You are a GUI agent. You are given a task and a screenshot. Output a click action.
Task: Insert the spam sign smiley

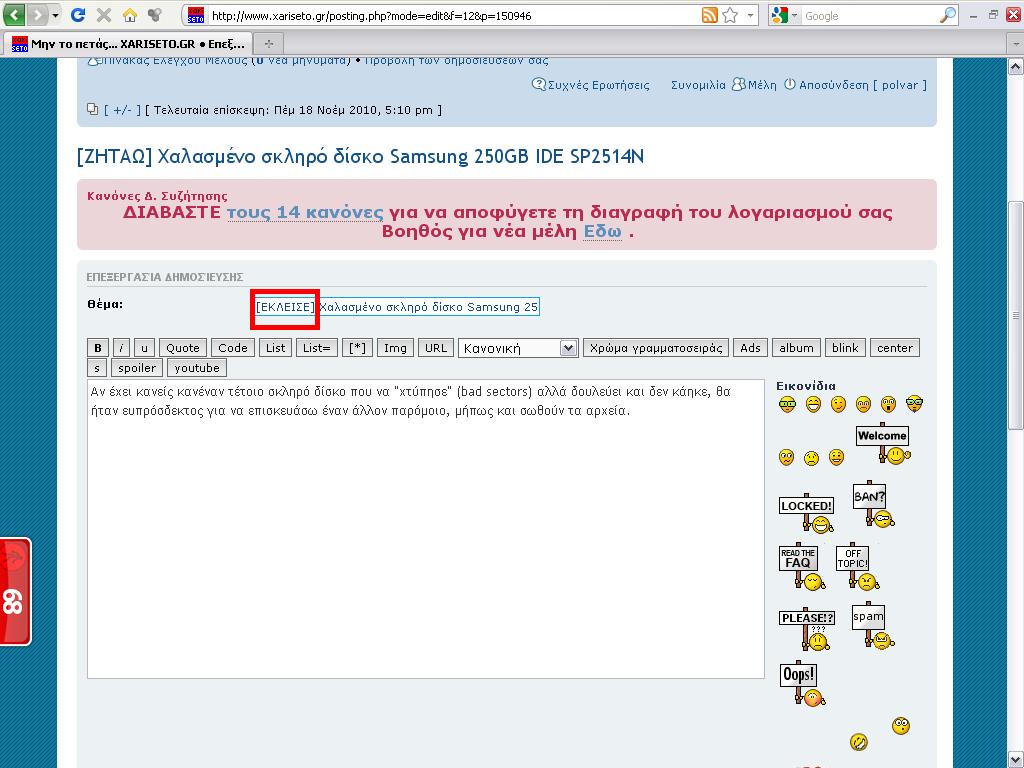872,626
